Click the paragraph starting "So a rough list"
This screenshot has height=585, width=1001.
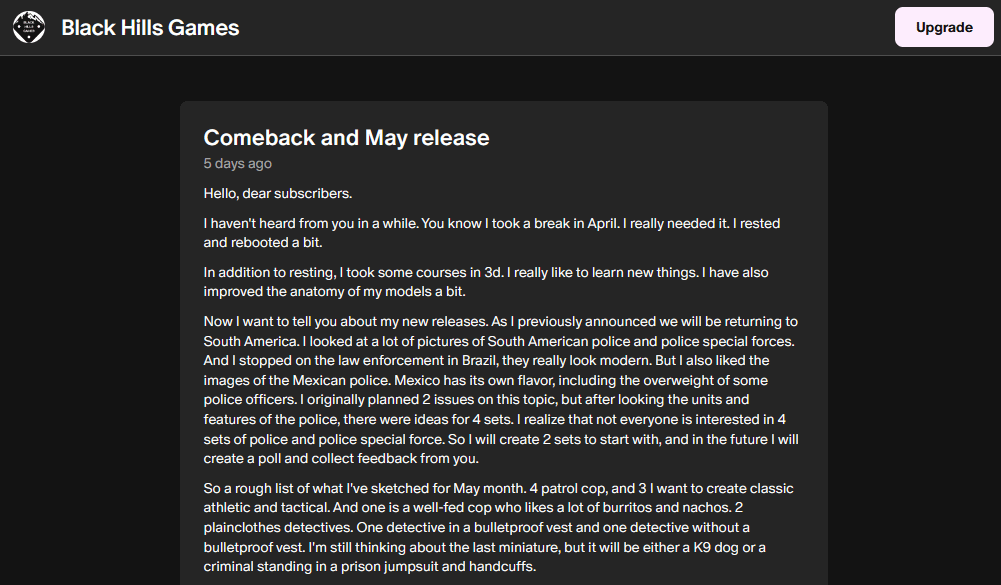click(499, 527)
